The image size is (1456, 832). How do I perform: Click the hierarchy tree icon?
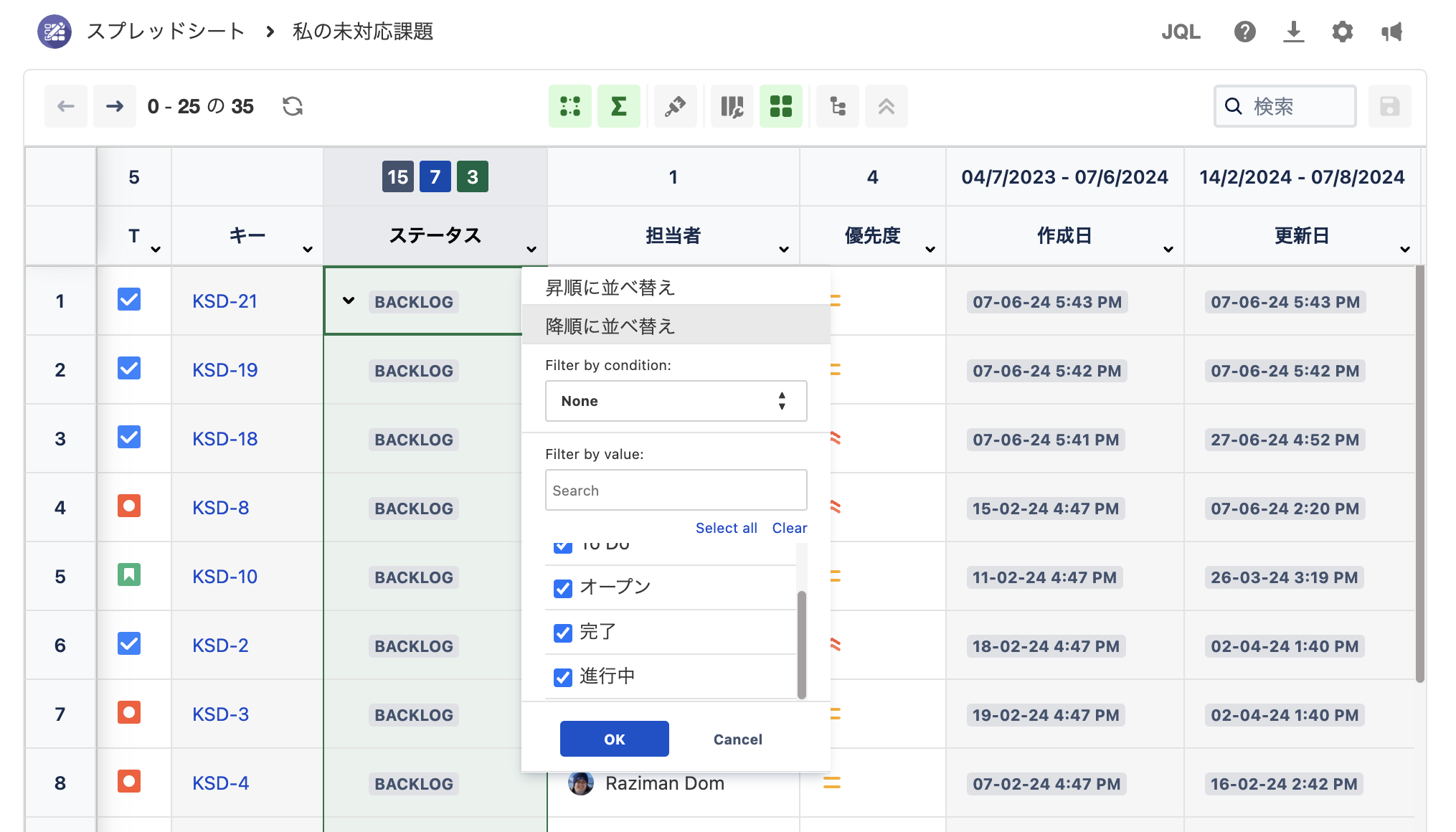(838, 106)
